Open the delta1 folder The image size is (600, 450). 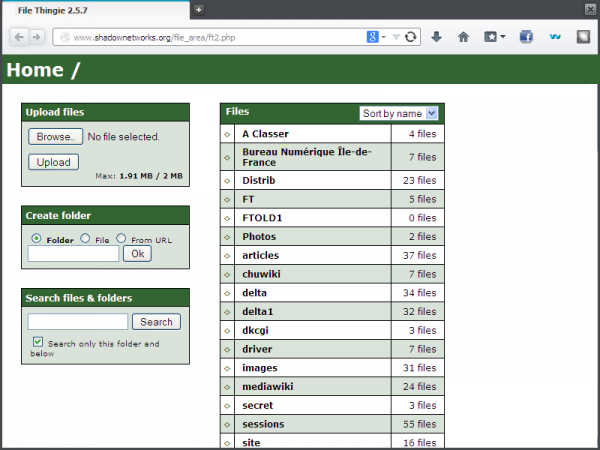point(258,311)
